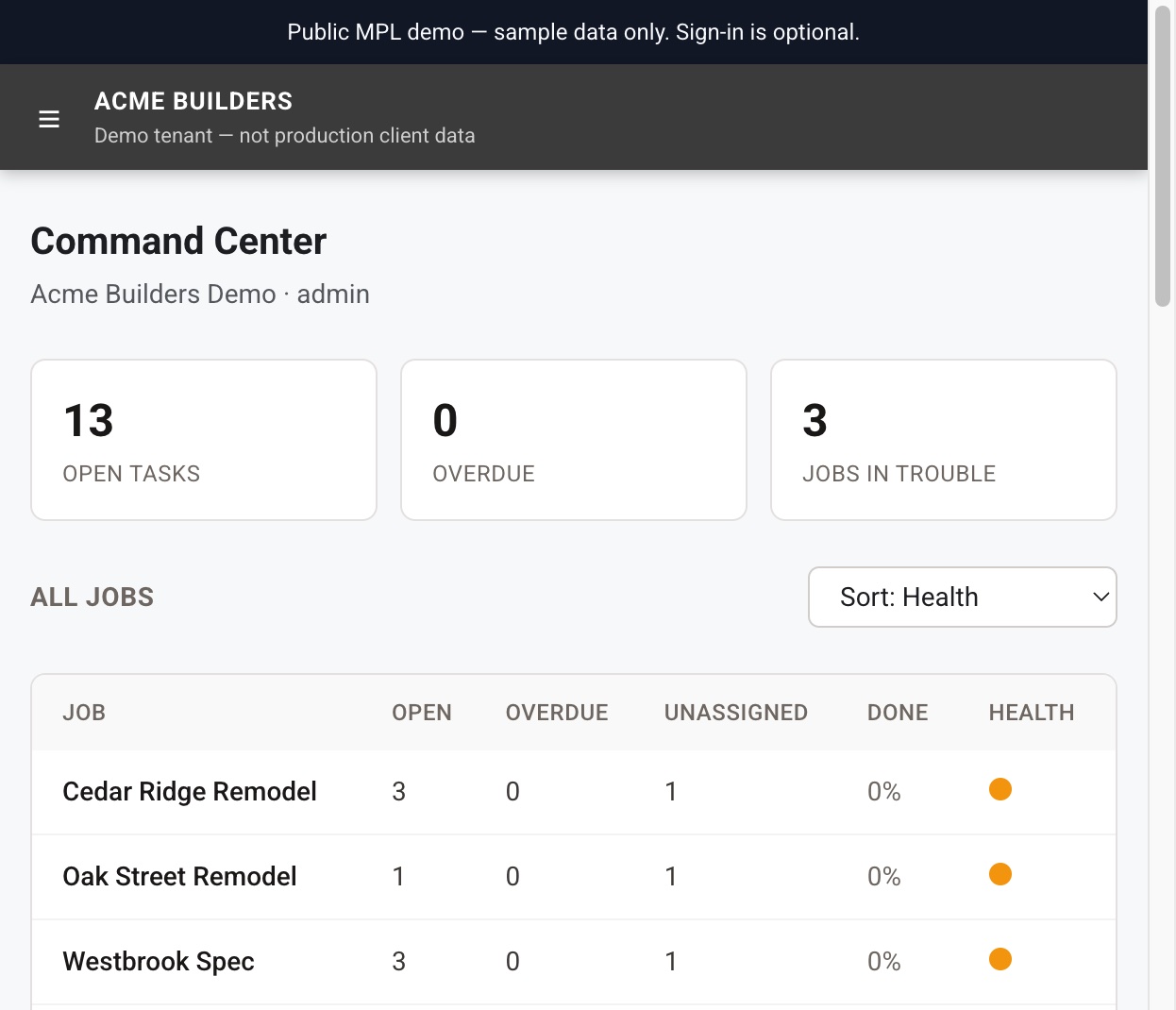
Task: Click the 'Acme Builders Demo · admin' subtitle
Action: pyautogui.click(x=200, y=295)
